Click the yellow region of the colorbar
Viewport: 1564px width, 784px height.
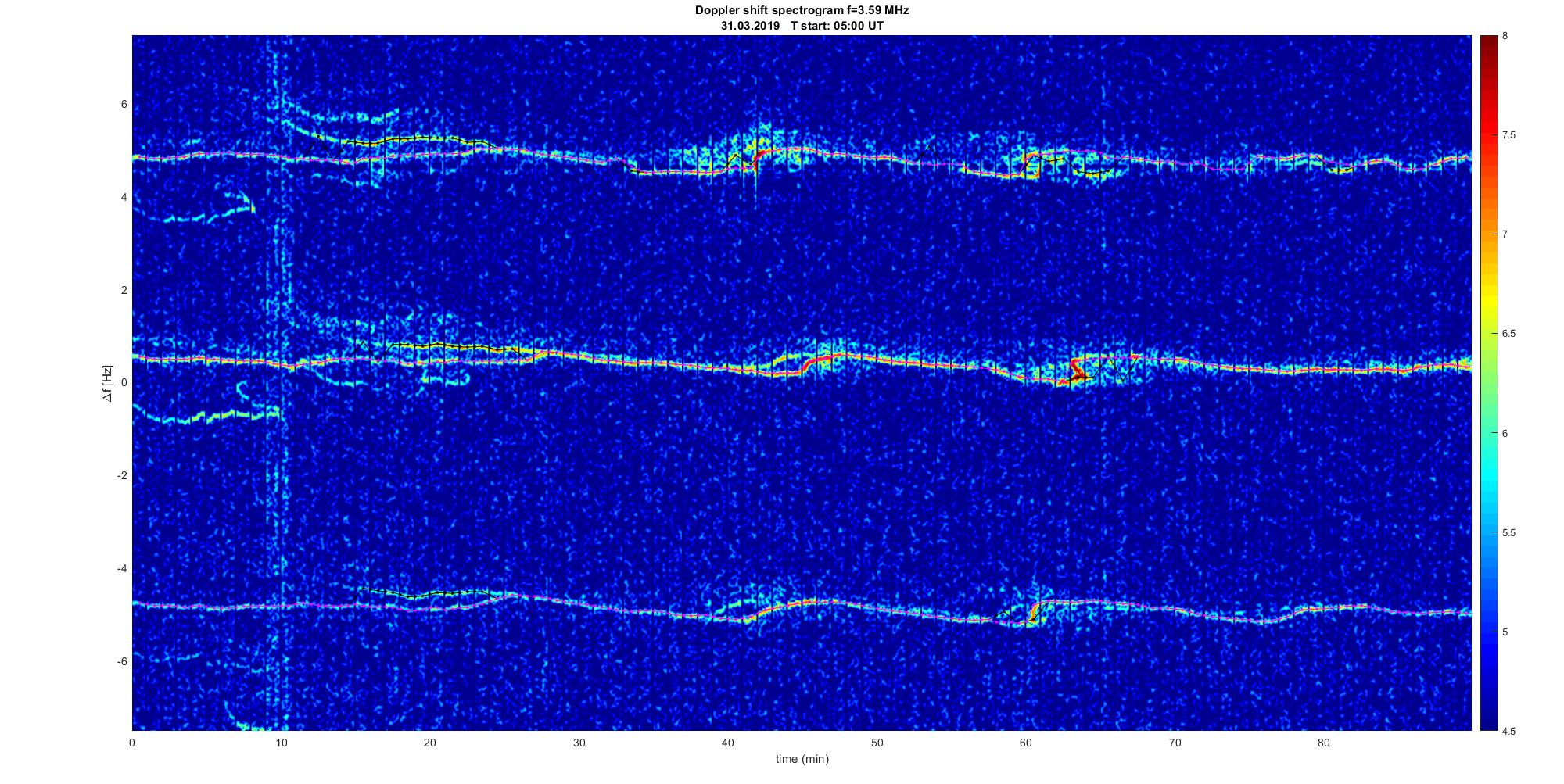(1488, 301)
